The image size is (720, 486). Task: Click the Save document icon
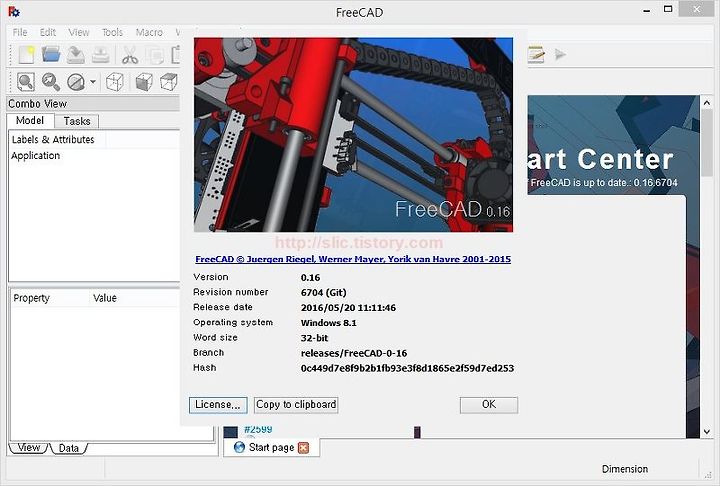(x=76, y=55)
